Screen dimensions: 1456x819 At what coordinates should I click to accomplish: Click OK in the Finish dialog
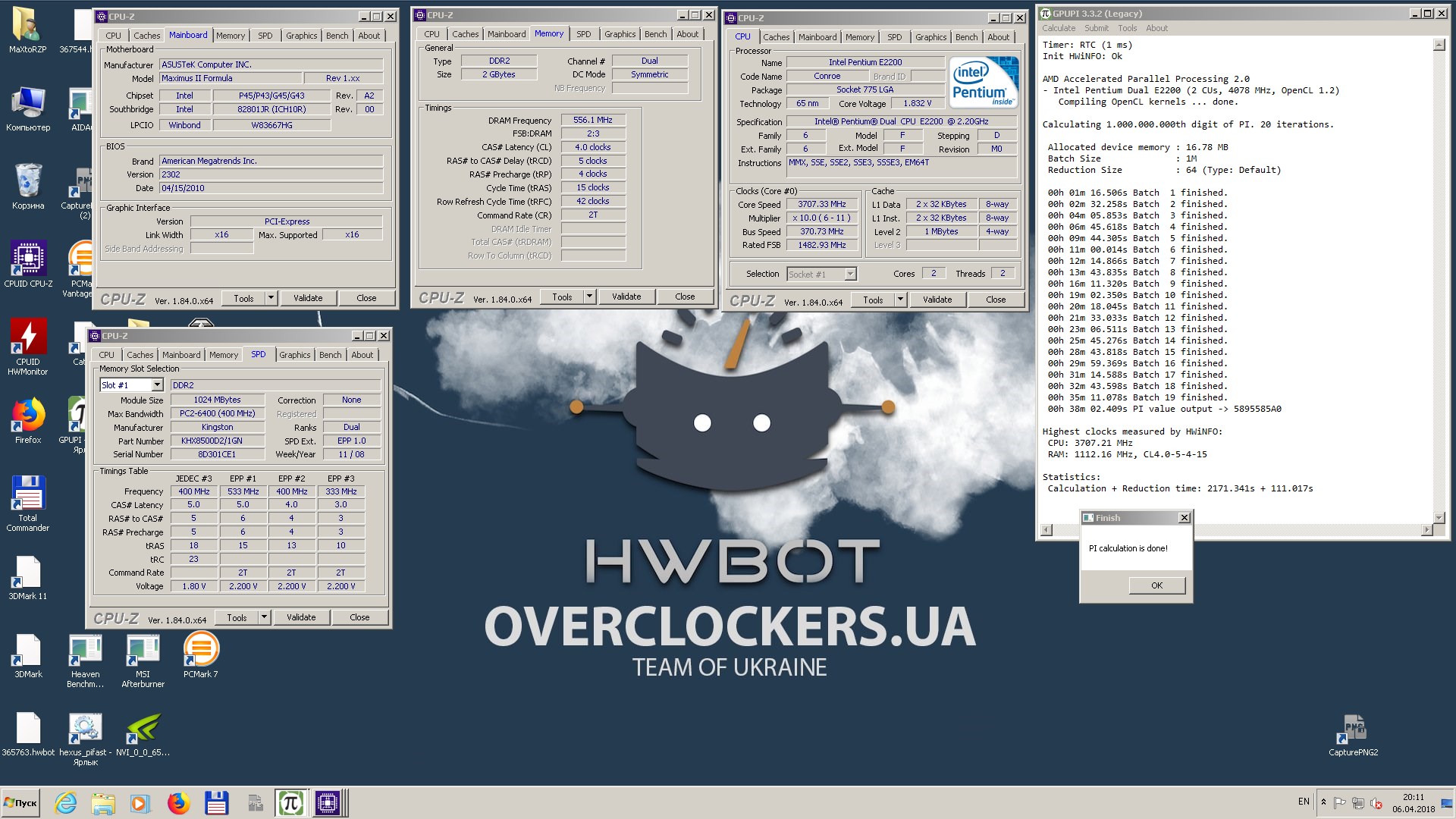(x=1156, y=585)
